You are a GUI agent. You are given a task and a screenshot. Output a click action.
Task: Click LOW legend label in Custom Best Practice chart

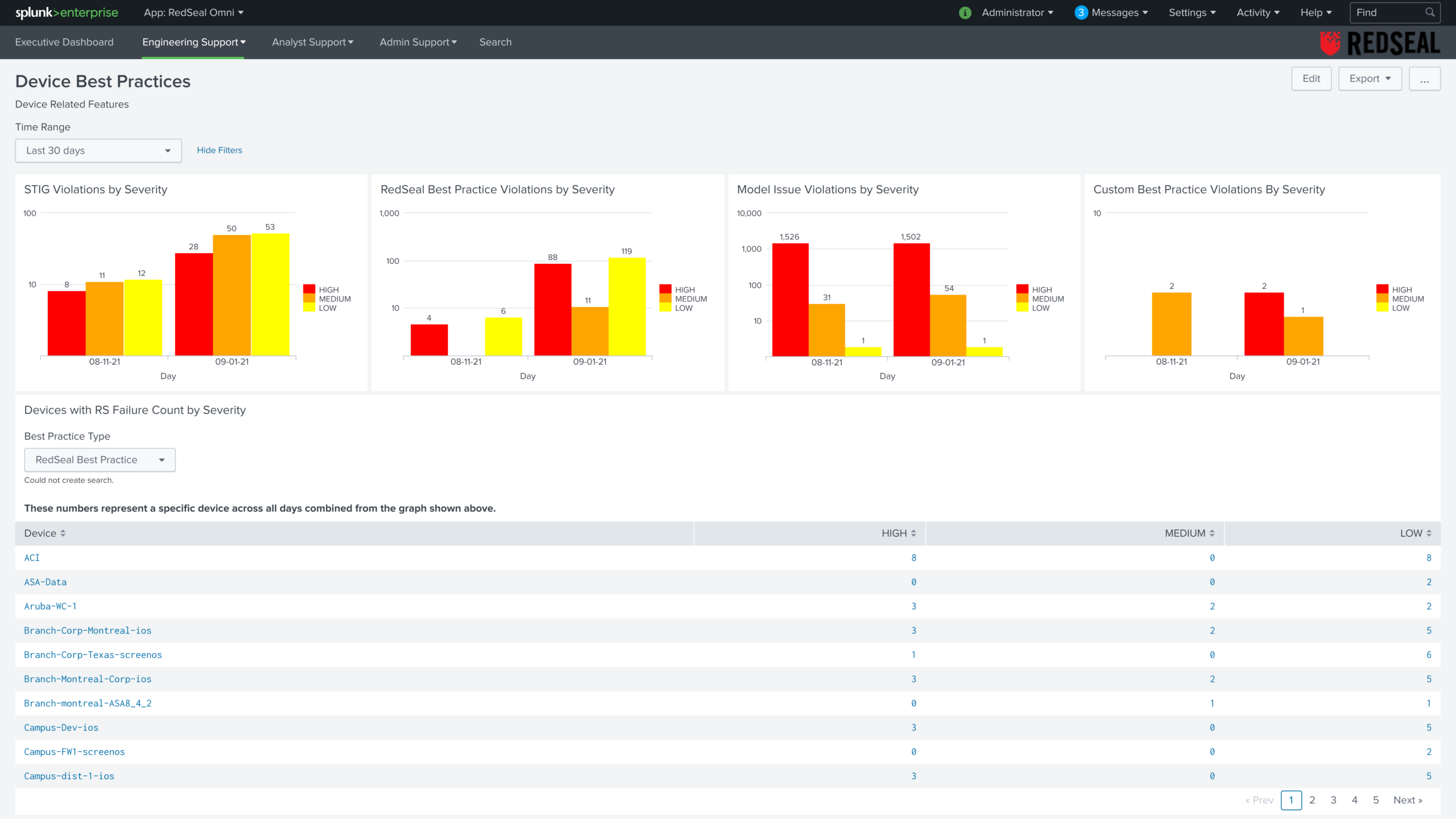[x=1400, y=308]
